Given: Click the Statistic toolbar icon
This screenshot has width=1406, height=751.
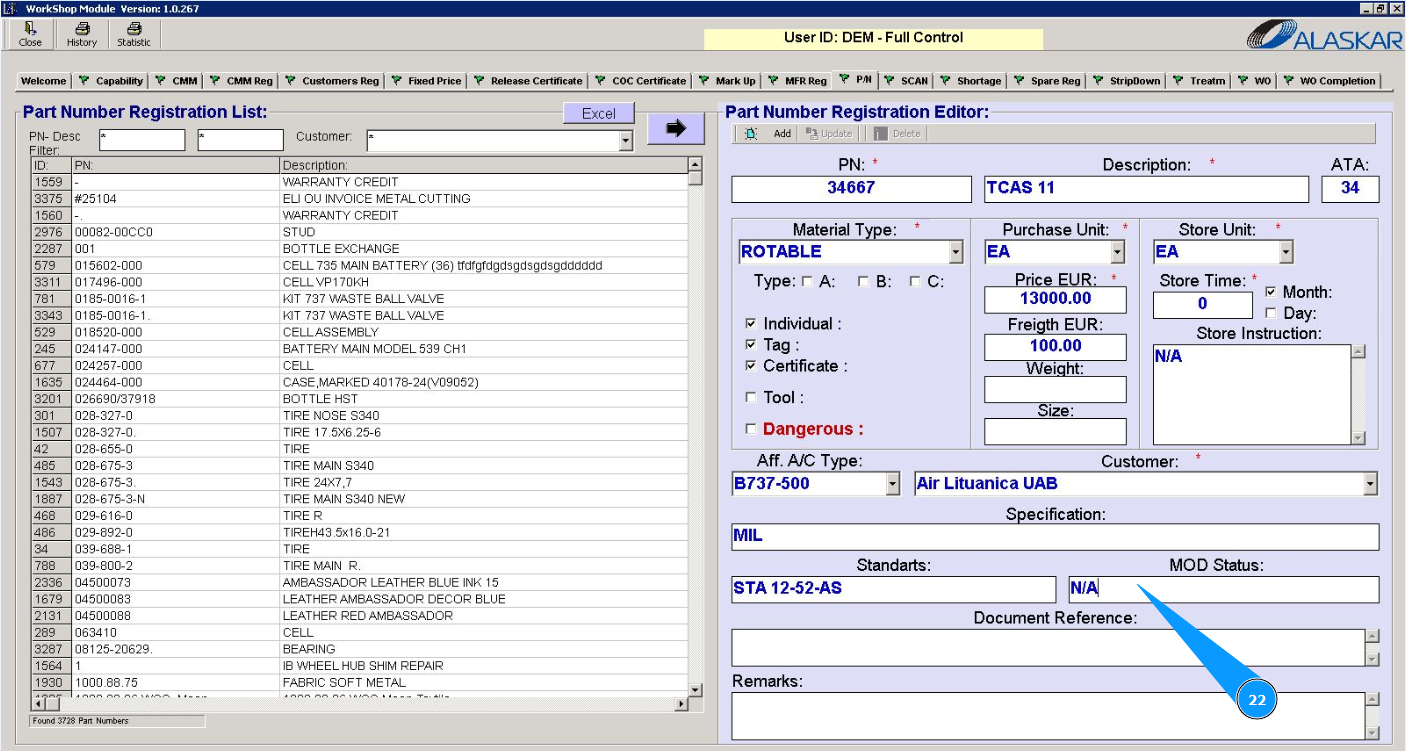Looking at the screenshot, I should (x=134, y=29).
